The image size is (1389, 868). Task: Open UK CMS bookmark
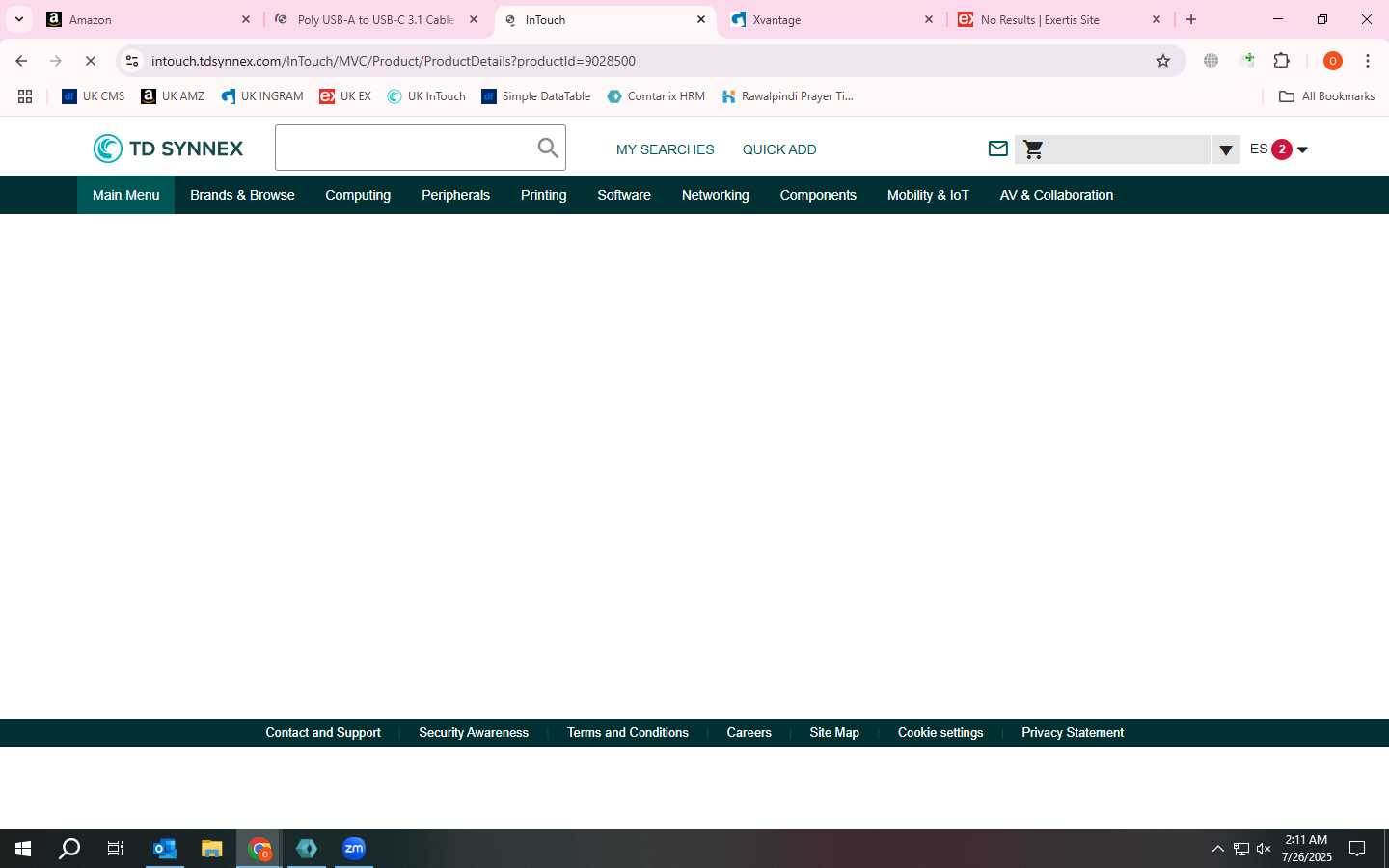94,96
